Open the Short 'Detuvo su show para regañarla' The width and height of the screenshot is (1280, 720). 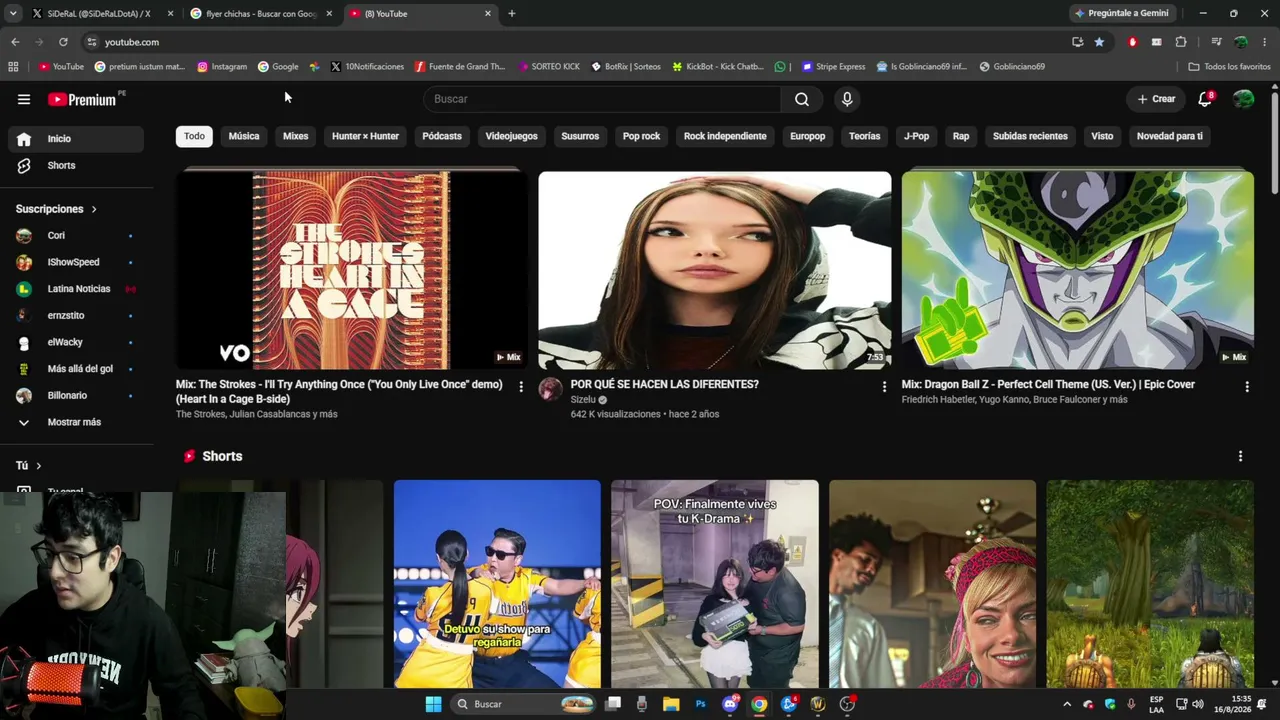(x=497, y=584)
